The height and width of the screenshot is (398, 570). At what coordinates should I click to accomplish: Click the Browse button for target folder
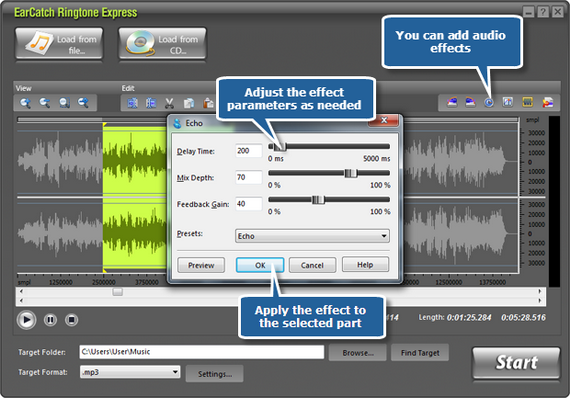[357, 353]
